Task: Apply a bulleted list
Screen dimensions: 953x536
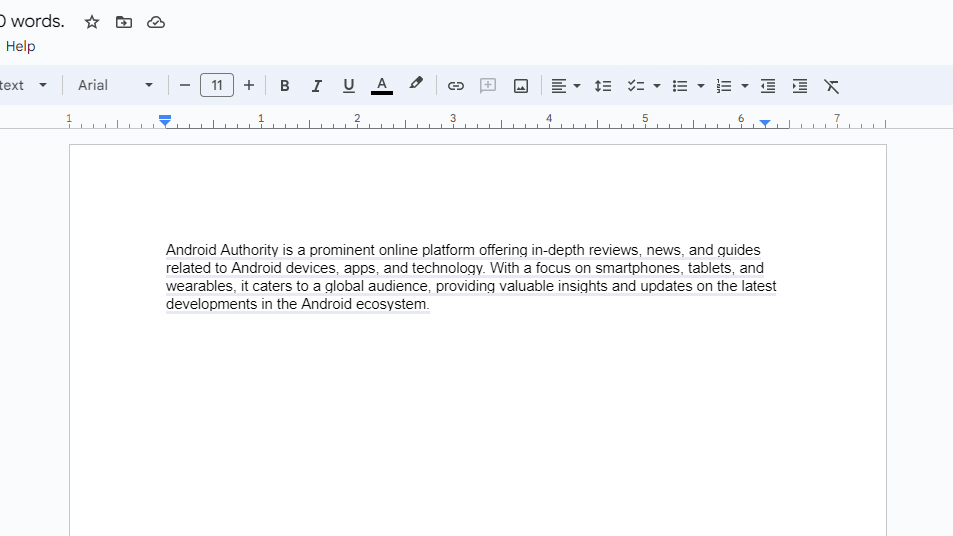Action: pyautogui.click(x=680, y=86)
